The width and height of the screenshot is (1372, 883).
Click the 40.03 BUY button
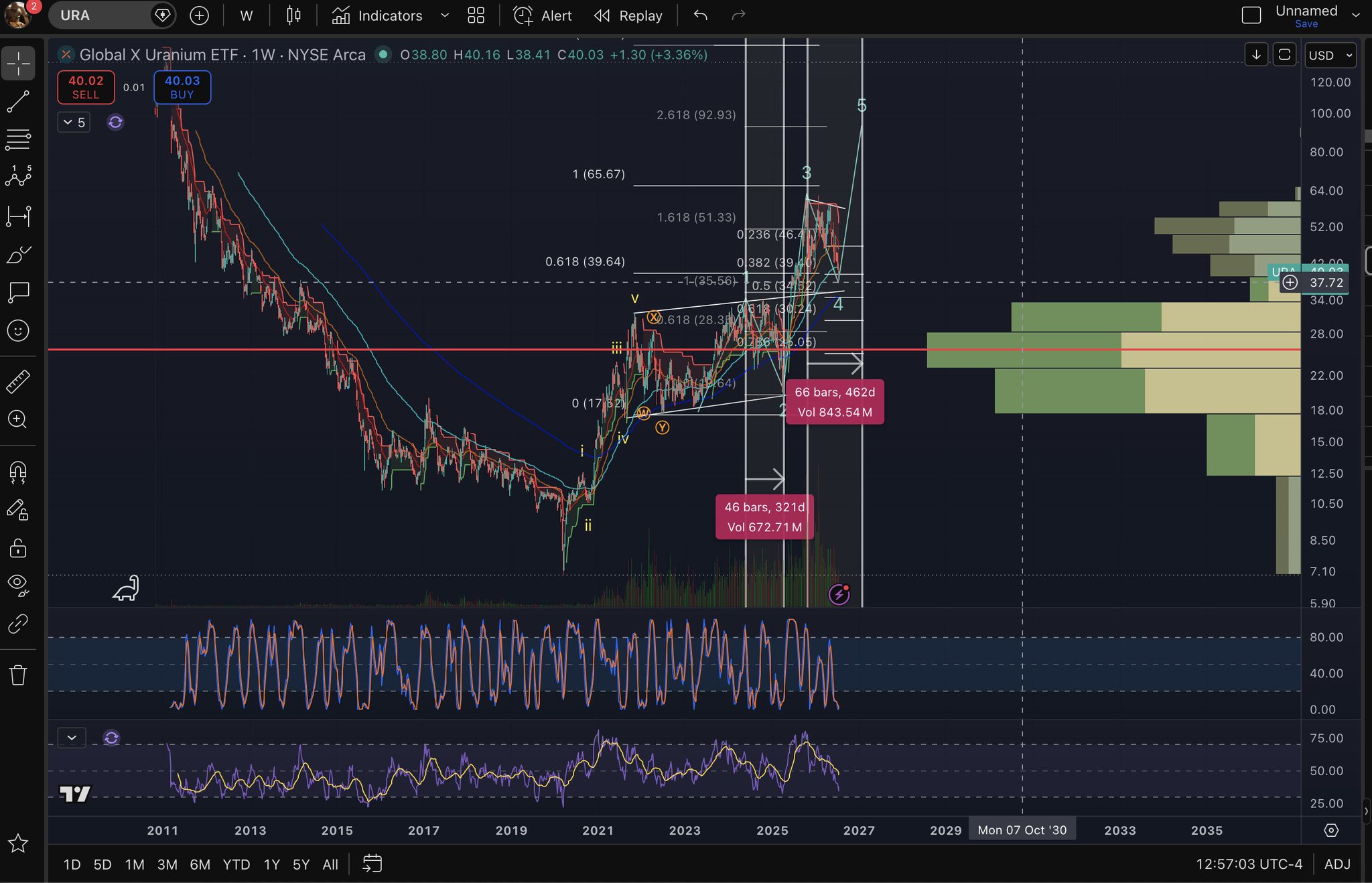pyautogui.click(x=182, y=87)
